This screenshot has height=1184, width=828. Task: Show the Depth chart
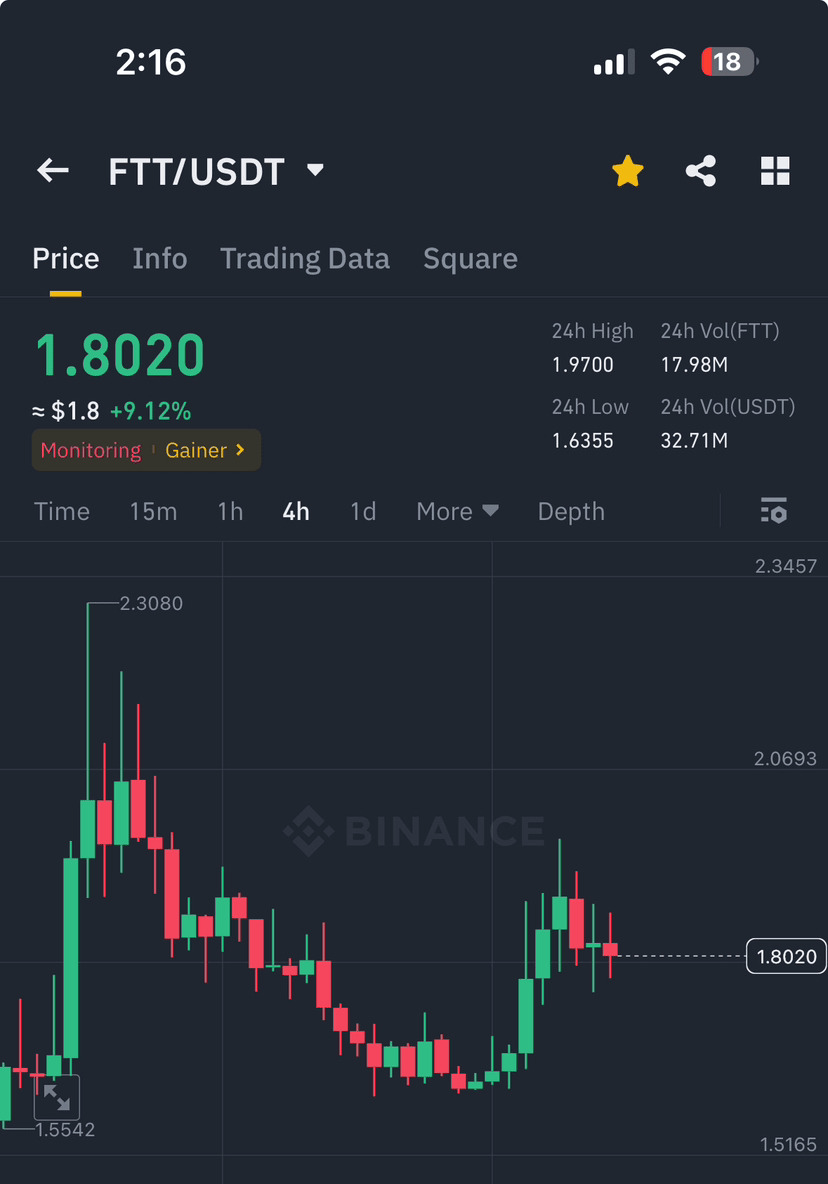[571, 511]
